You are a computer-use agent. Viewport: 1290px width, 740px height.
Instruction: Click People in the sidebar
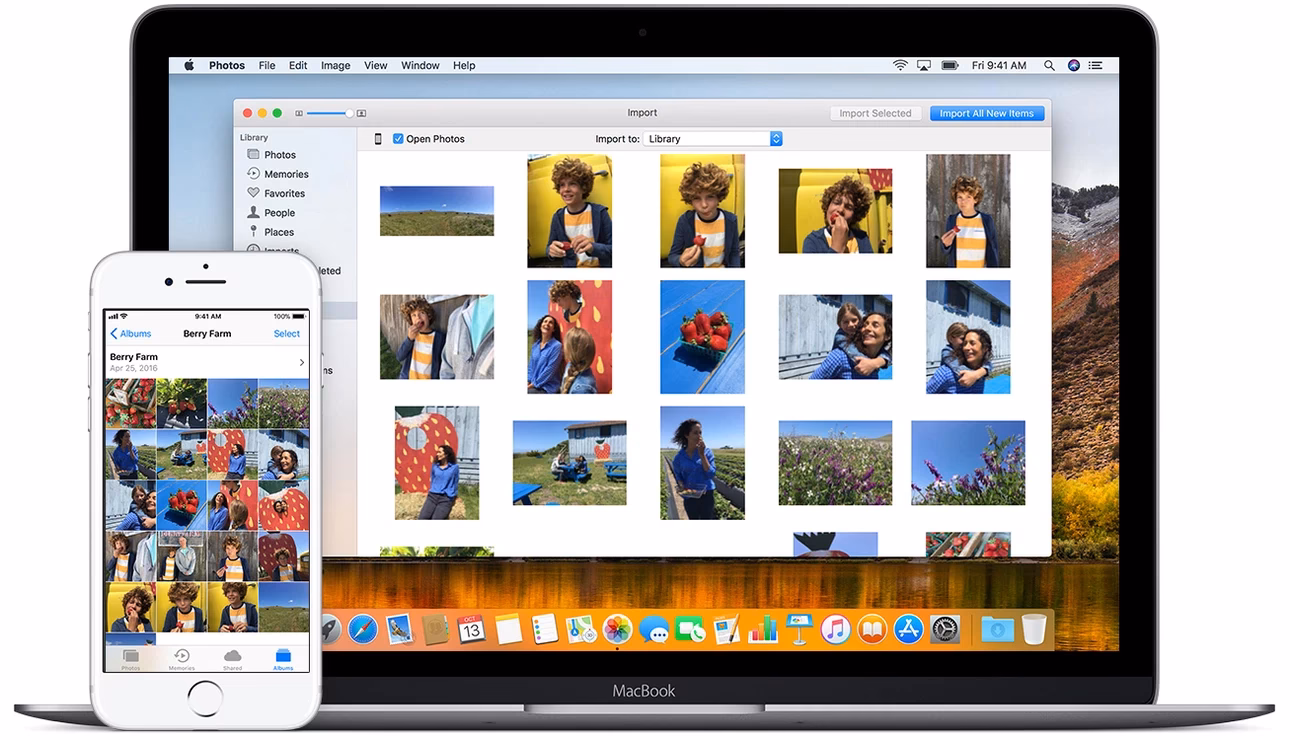[x=279, y=212]
